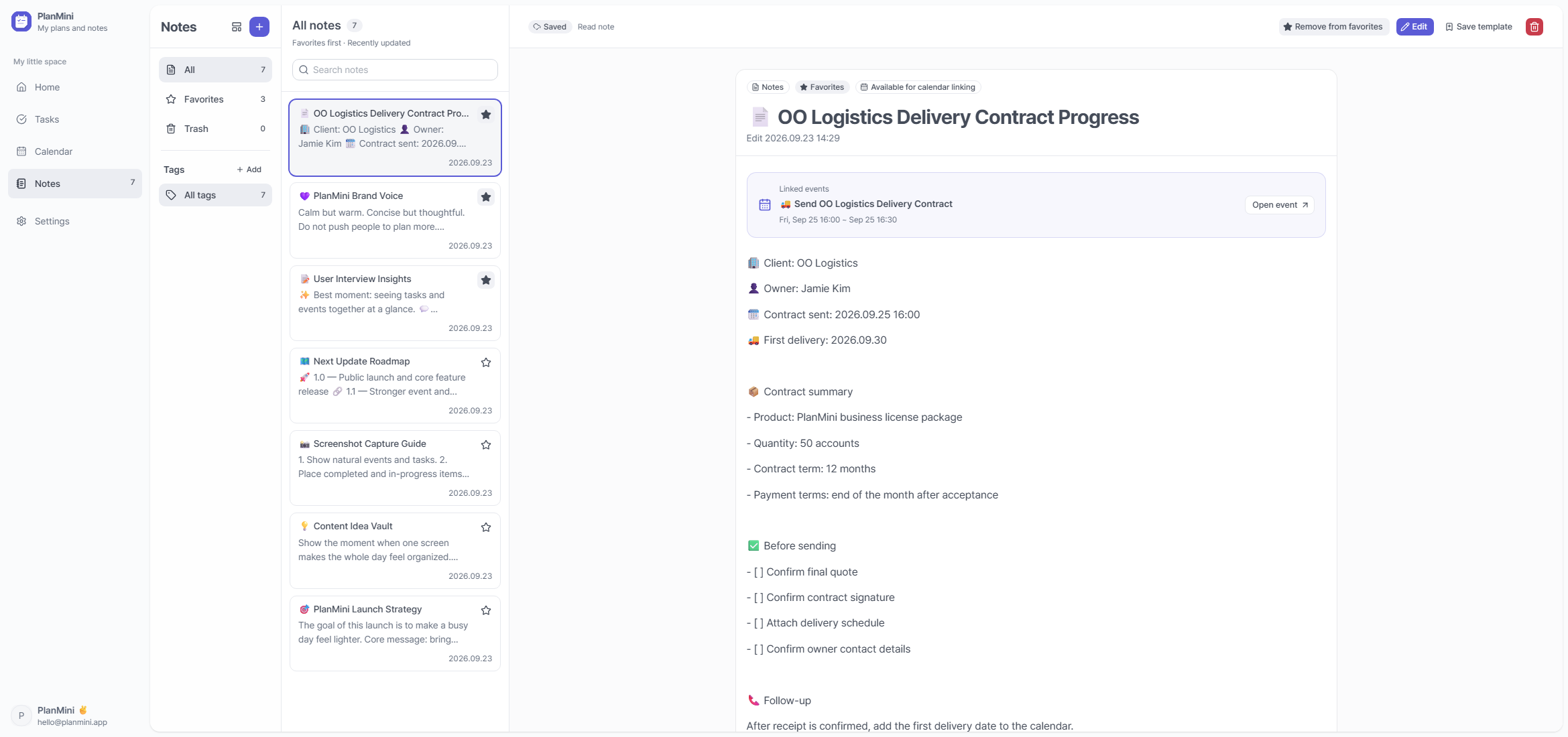Click the linked event calendar icon
The height and width of the screenshot is (737, 1568).
click(x=765, y=205)
